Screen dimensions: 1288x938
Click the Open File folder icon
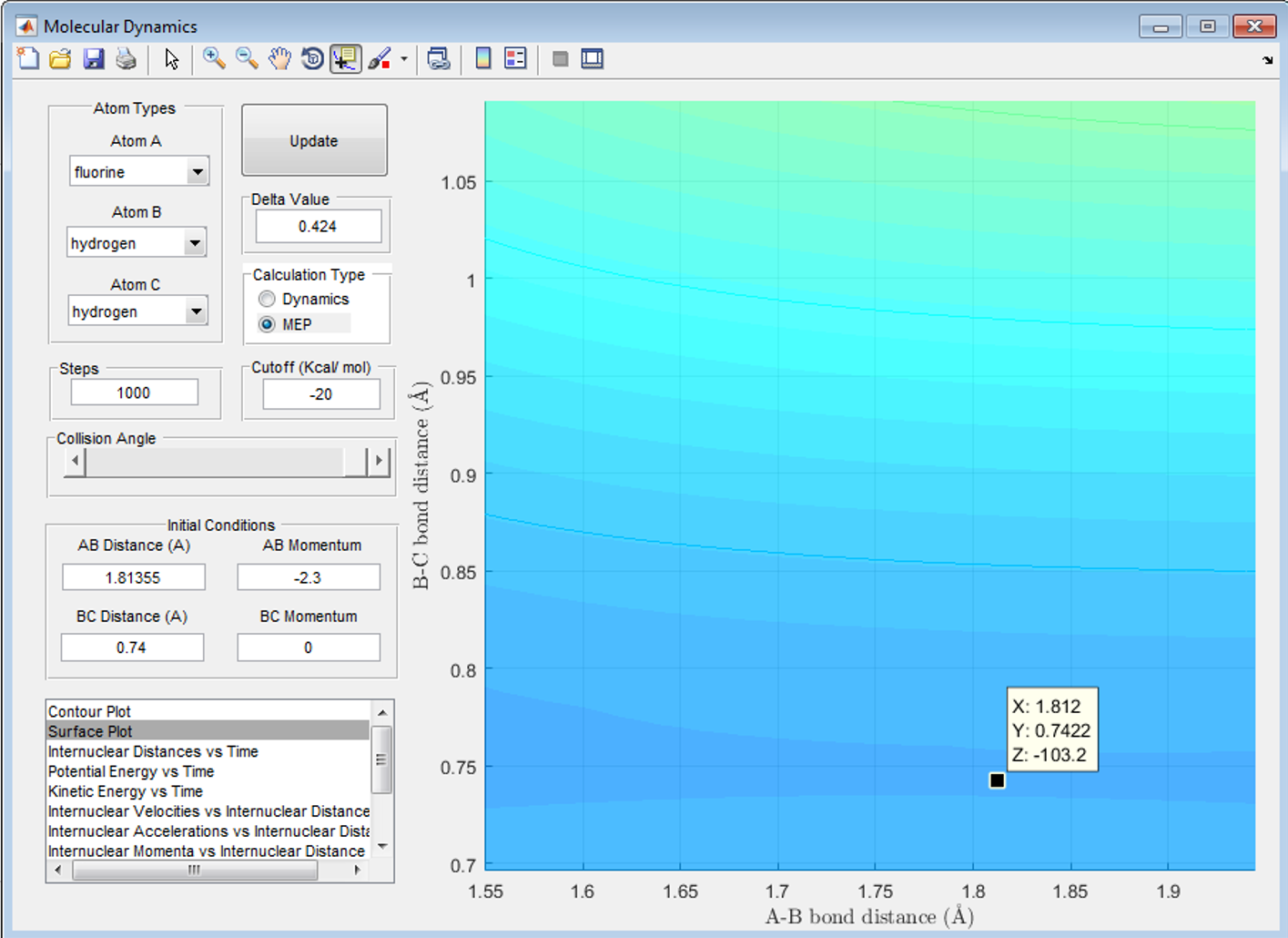tap(60, 59)
